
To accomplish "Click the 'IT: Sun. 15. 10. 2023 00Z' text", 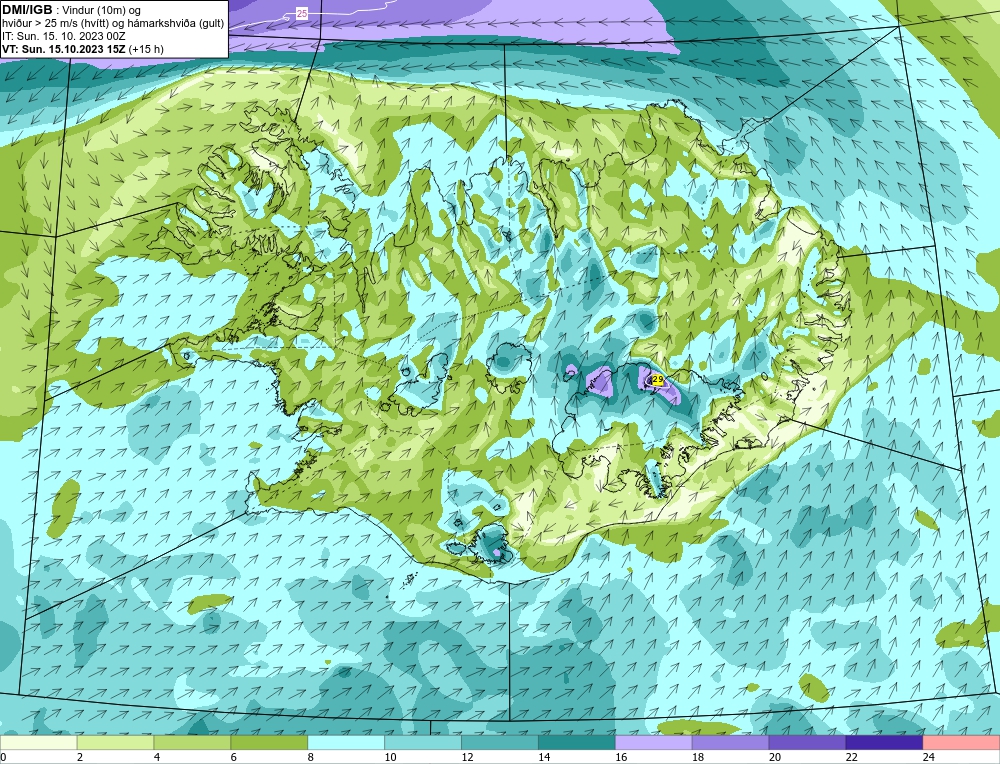I will (64, 36).
